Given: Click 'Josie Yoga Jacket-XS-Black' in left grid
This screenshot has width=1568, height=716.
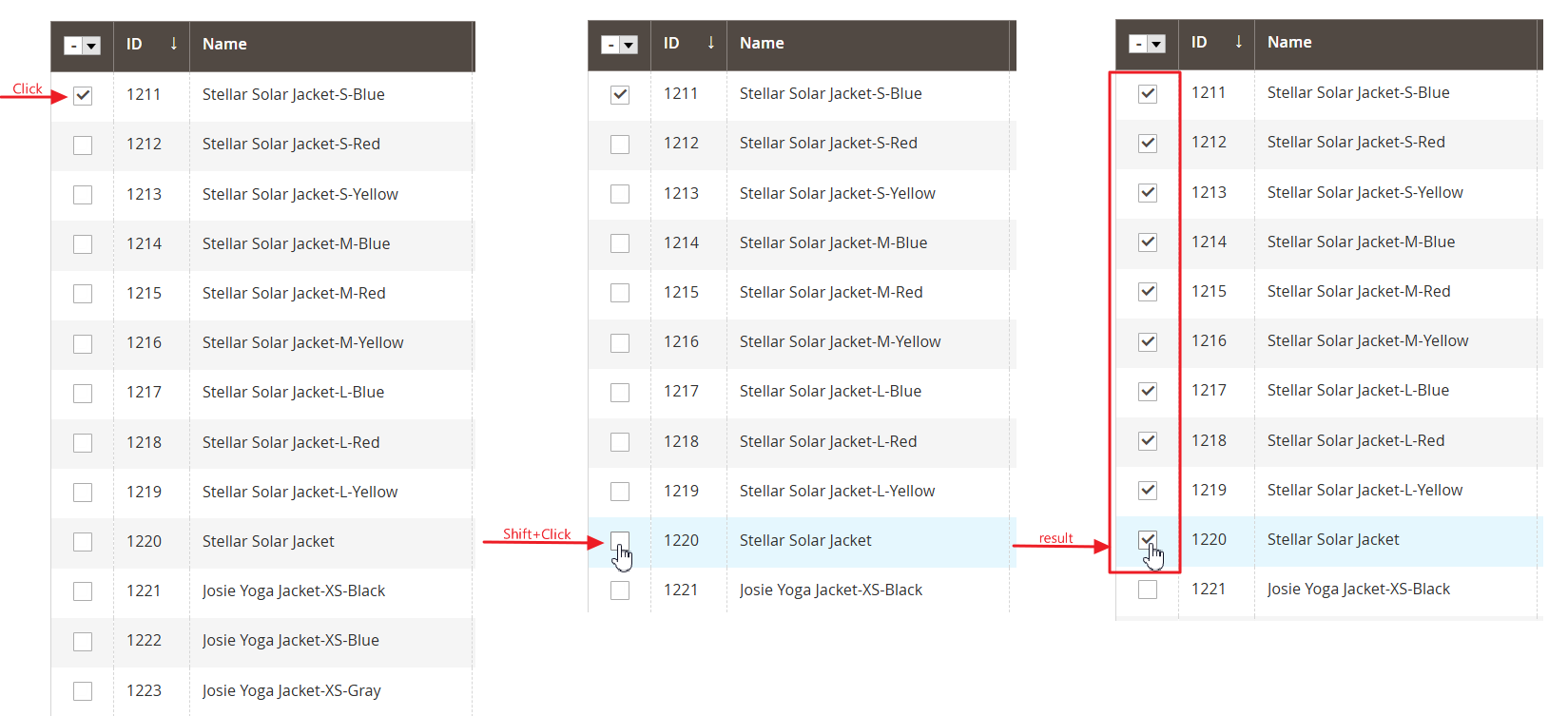Looking at the screenshot, I should pyautogui.click(x=293, y=590).
